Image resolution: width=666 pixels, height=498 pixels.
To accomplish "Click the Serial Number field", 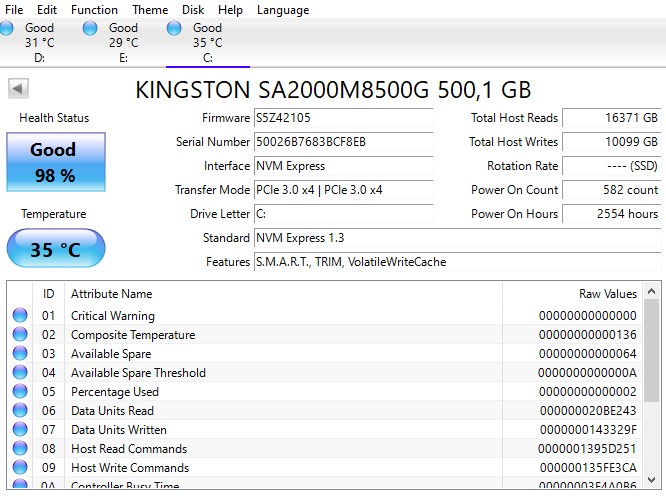I will [343, 141].
